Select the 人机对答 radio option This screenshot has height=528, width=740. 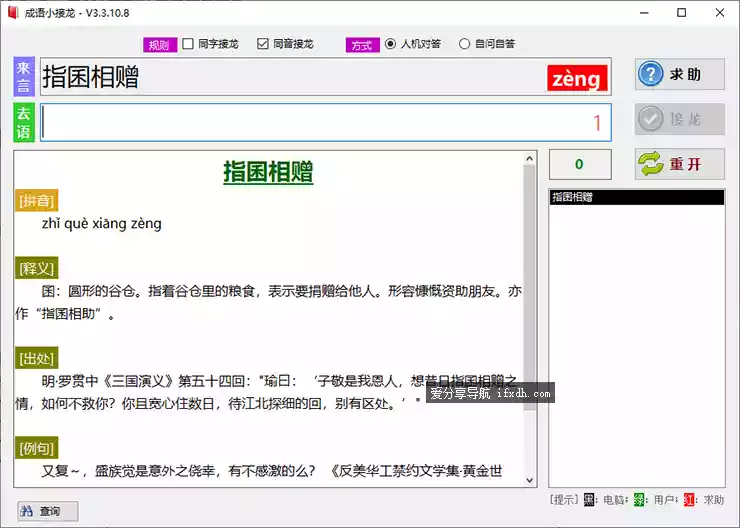click(x=390, y=44)
